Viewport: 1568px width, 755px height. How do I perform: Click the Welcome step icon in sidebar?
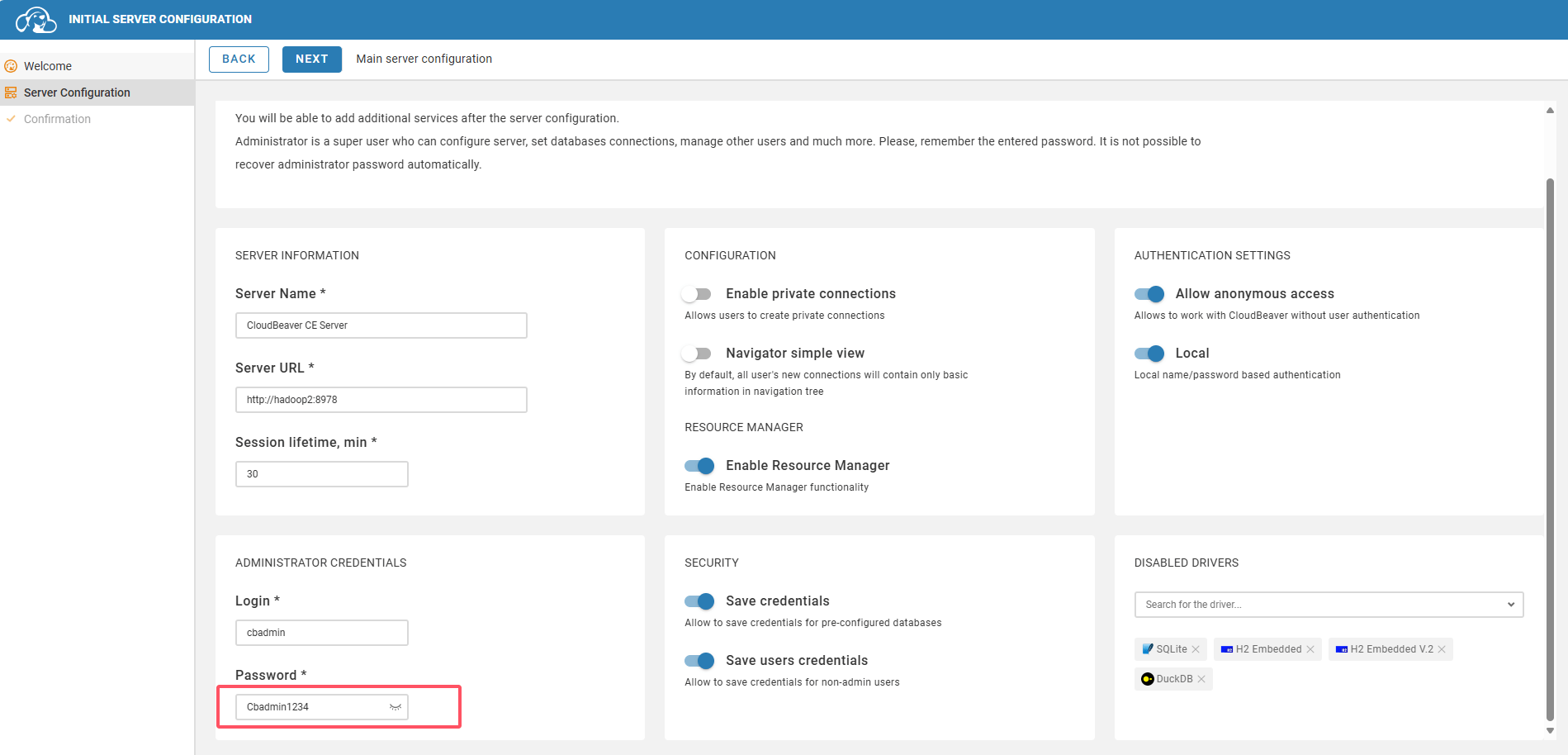pos(11,66)
